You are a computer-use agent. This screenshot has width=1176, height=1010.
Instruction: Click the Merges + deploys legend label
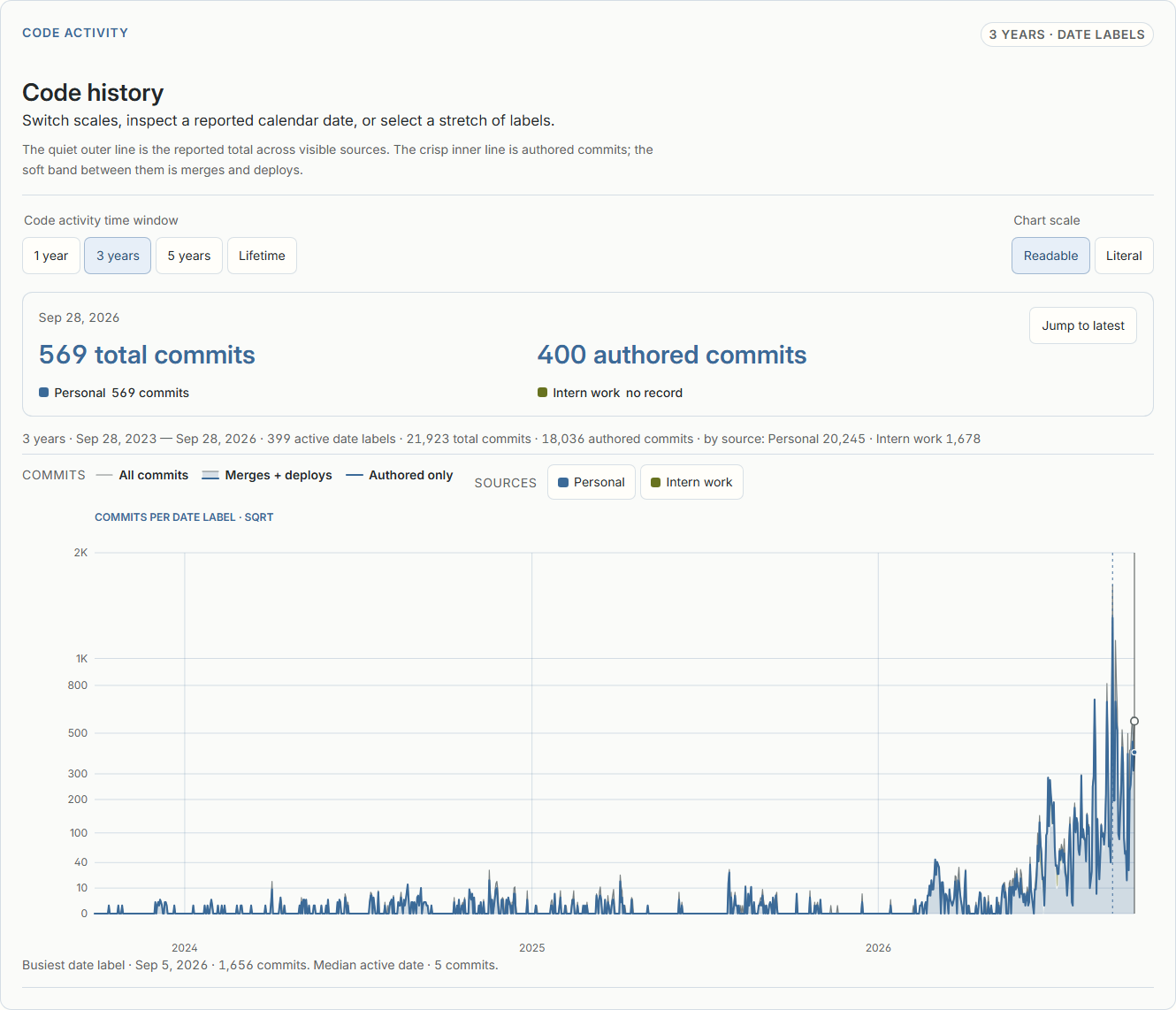pos(279,475)
